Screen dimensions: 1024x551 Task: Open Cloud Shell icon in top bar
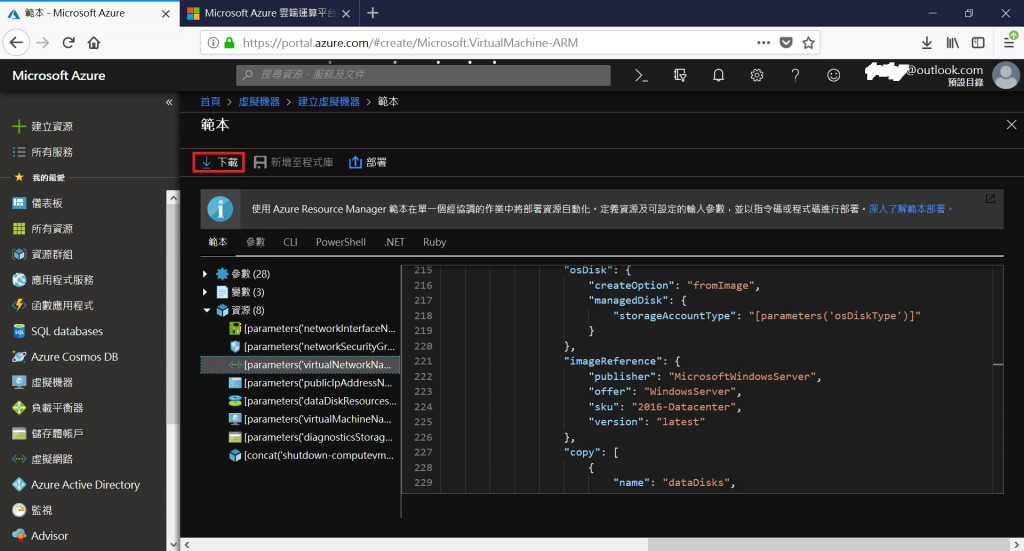click(x=641, y=75)
